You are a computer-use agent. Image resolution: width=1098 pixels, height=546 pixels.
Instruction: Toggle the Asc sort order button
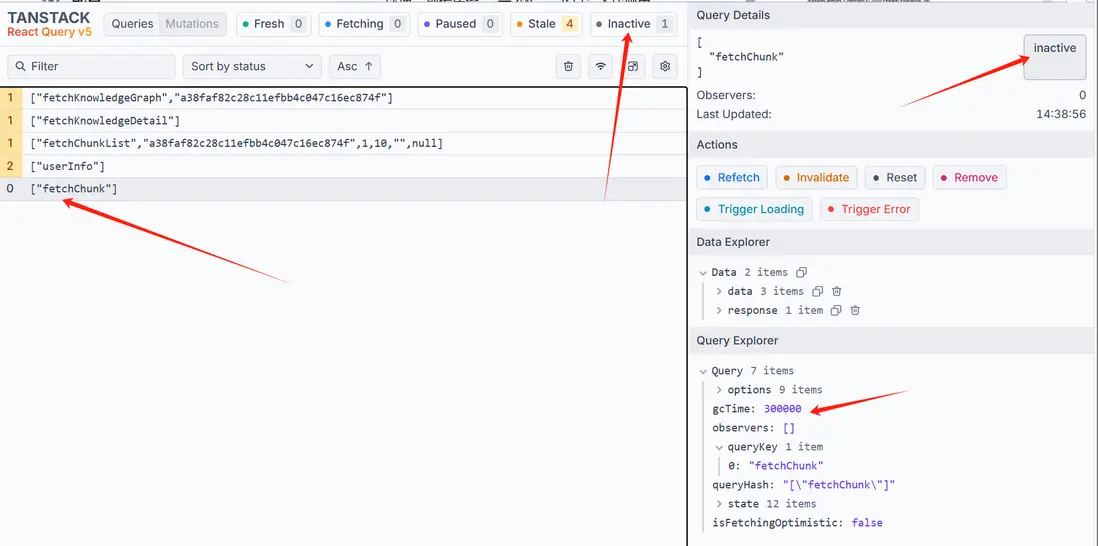coord(355,66)
